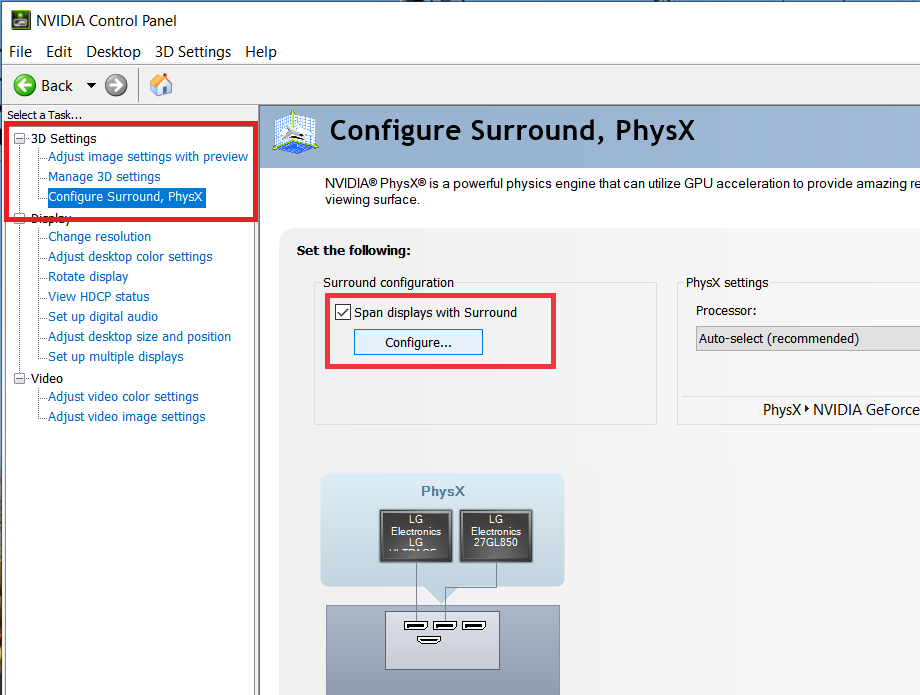Click the HDMI connector icon below ports
The image size is (920, 695).
click(x=429, y=639)
